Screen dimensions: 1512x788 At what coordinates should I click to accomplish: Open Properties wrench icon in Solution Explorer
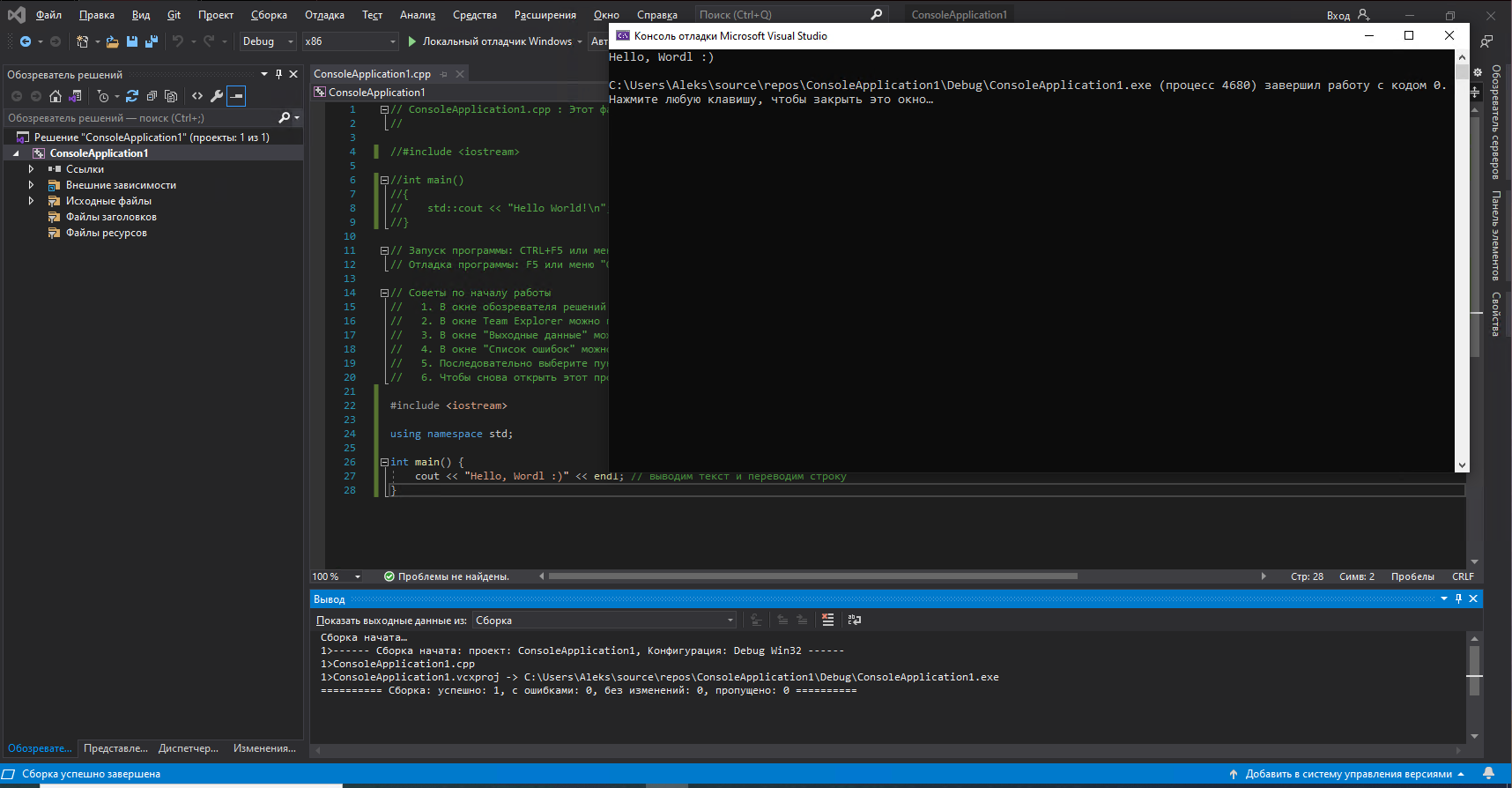217,96
